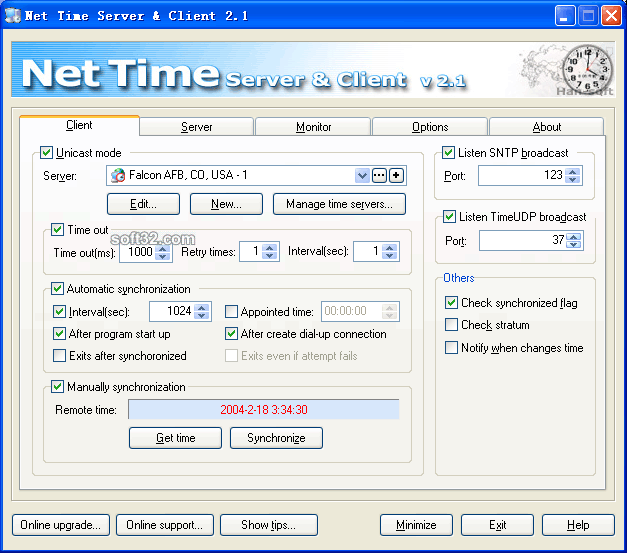Decrease the Time out(ms) value with down arrow
Image resolution: width=627 pixels, height=553 pixels.
coord(163,257)
